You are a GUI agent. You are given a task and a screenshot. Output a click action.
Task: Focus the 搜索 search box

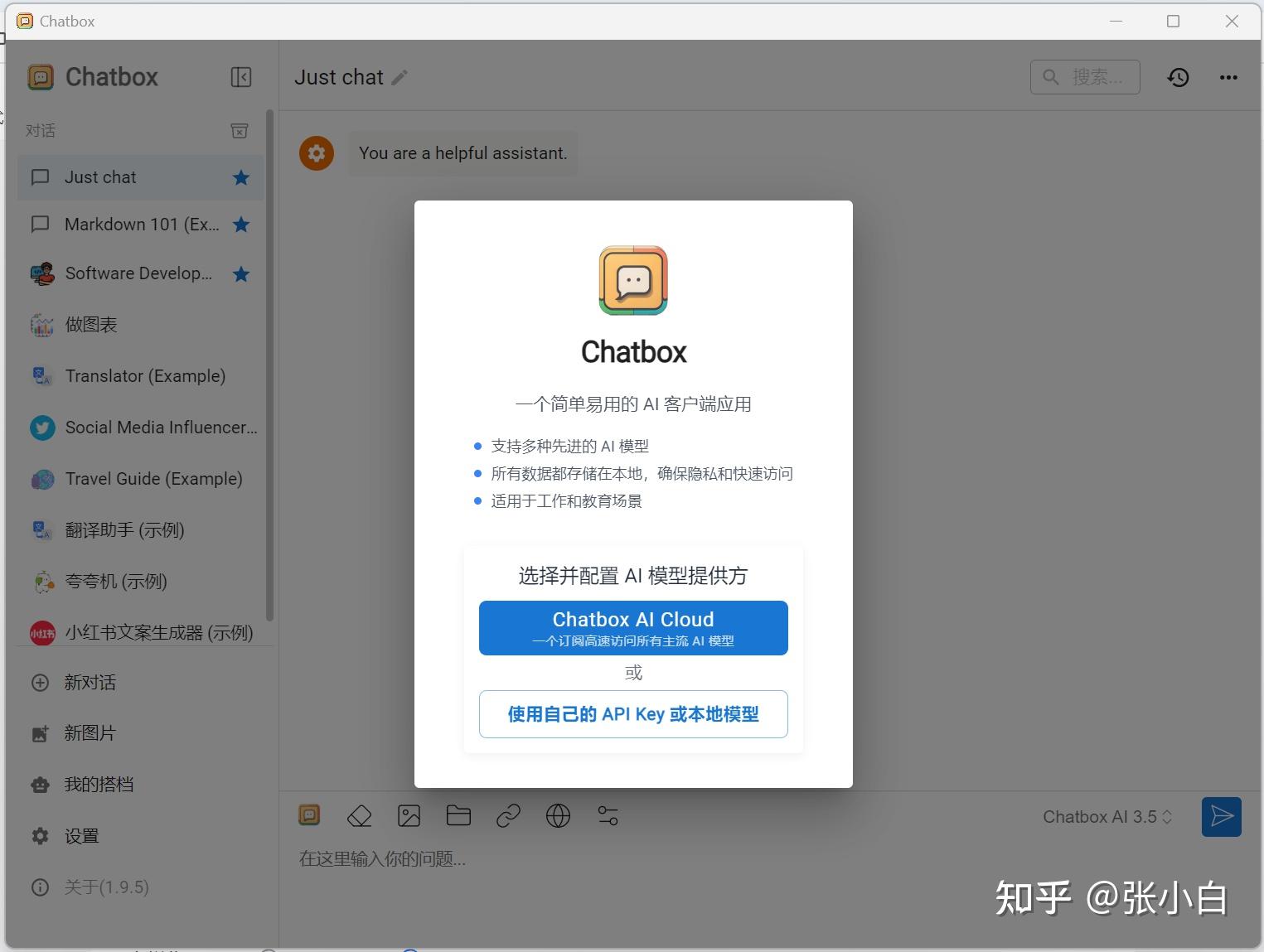click(x=1085, y=77)
